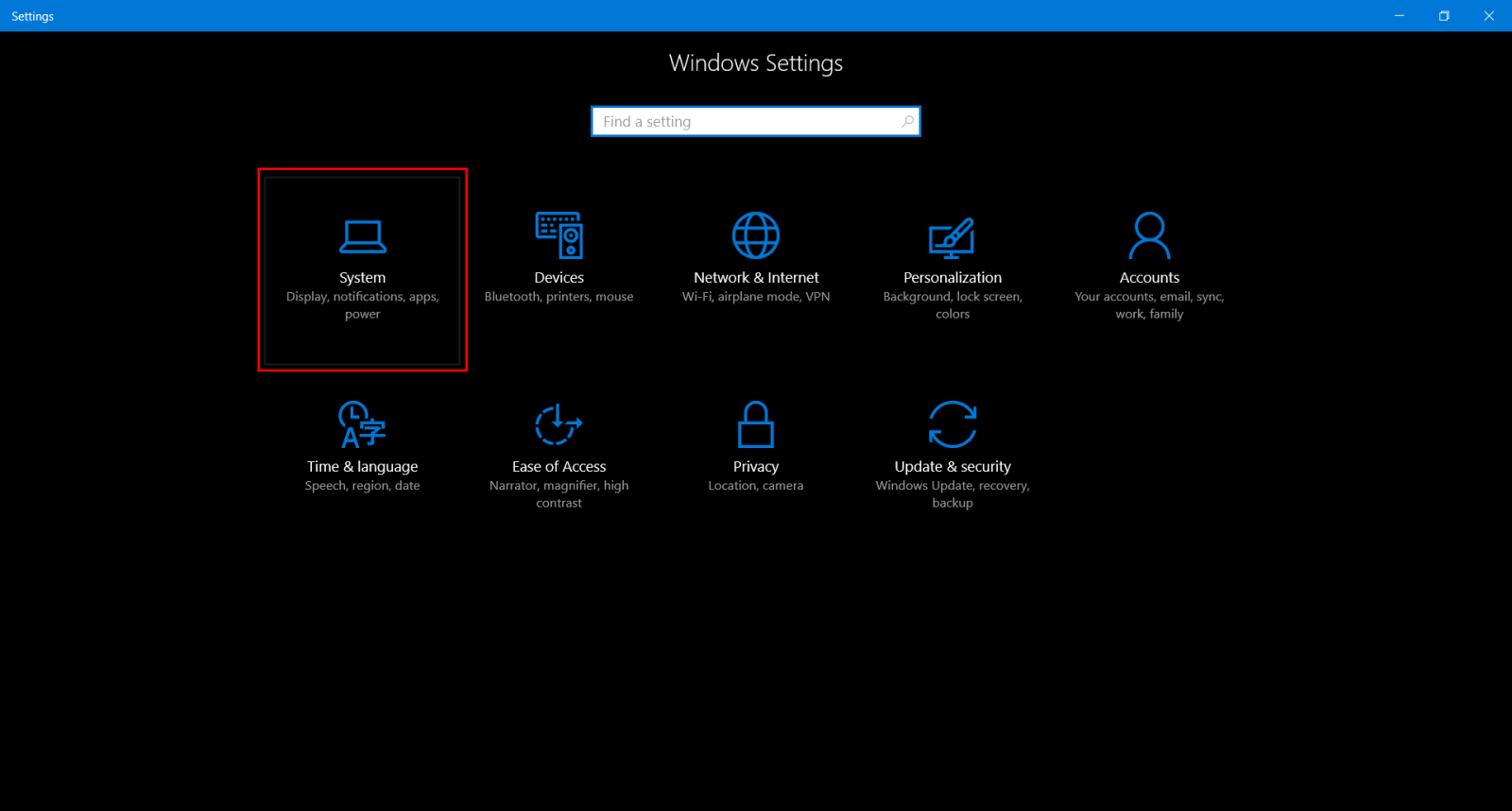
Task: Click the Privacy label
Action: pyautogui.click(x=756, y=467)
